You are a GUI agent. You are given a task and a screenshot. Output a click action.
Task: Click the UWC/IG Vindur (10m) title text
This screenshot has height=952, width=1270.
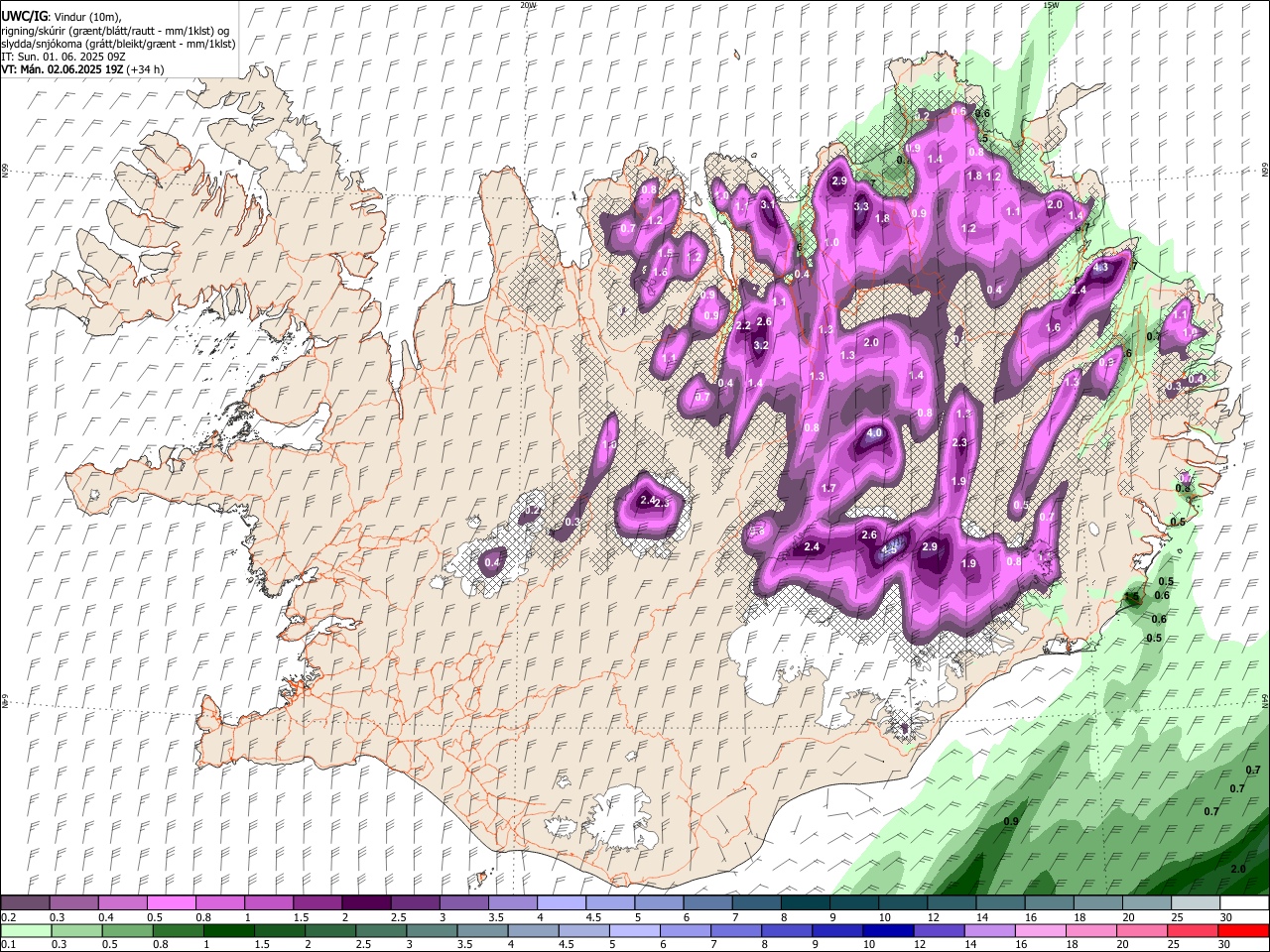tap(61, 17)
